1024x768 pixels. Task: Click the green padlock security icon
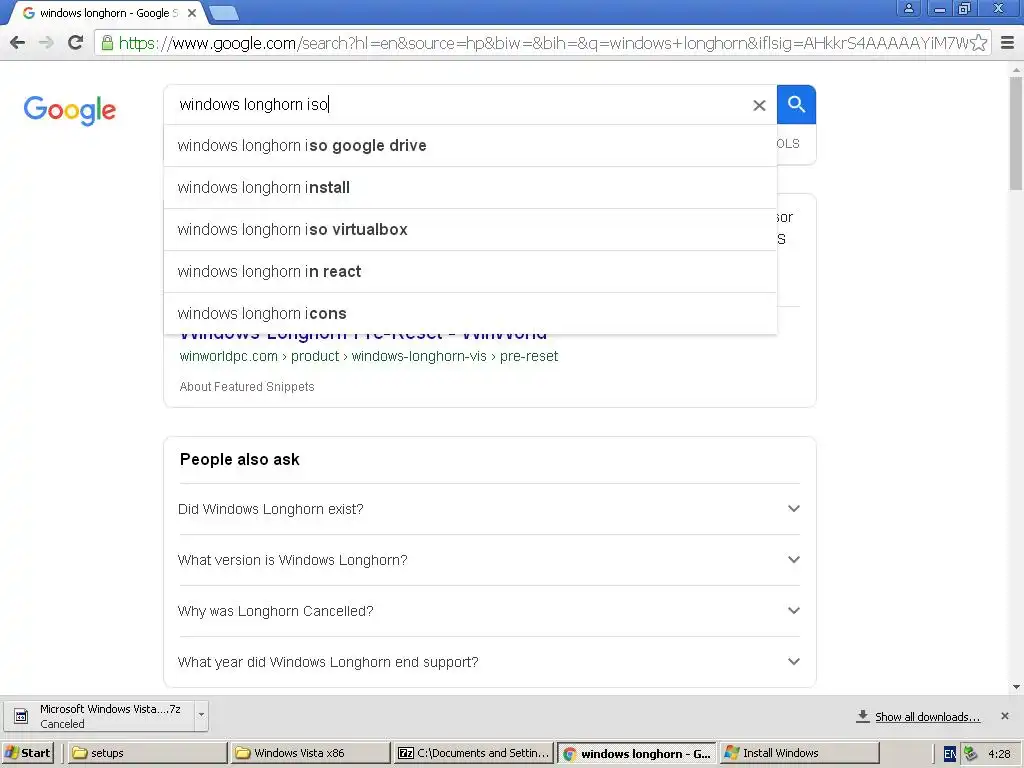[107, 43]
